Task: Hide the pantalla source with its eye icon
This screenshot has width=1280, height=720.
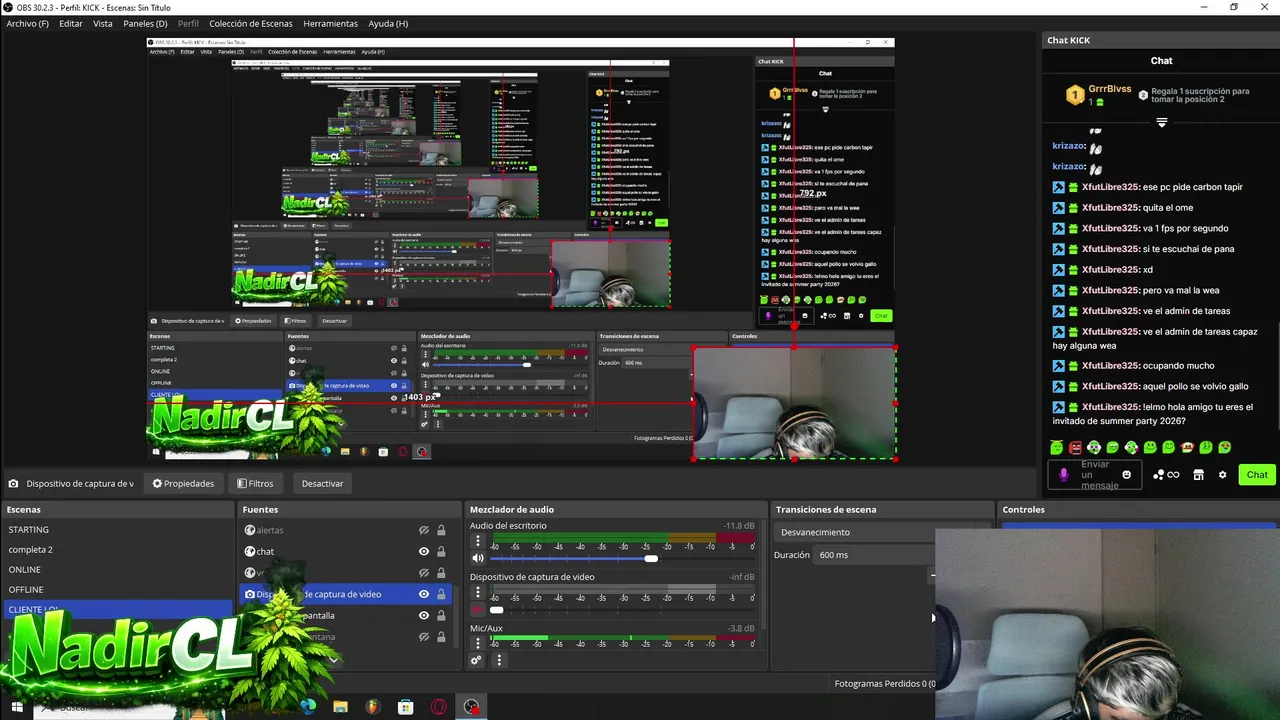Action: point(423,615)
